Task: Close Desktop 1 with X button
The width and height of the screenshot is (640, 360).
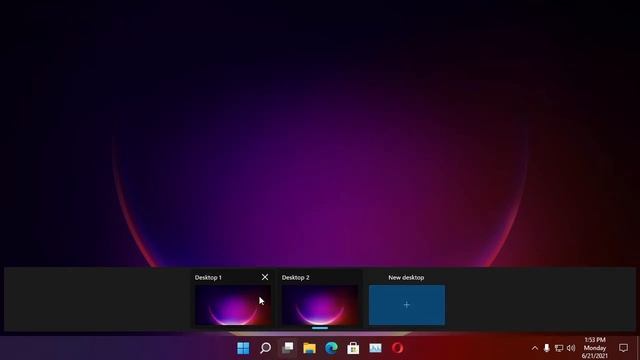Action: (x=265, y=277)
